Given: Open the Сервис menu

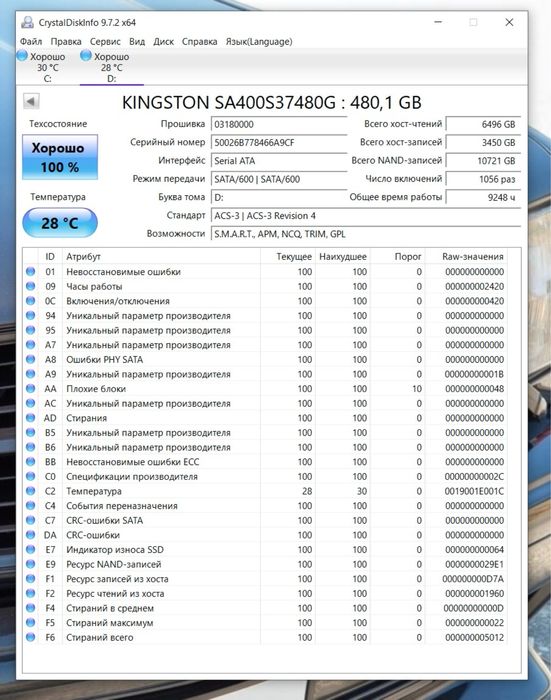Looking at the screenshot, I should 105,42.
